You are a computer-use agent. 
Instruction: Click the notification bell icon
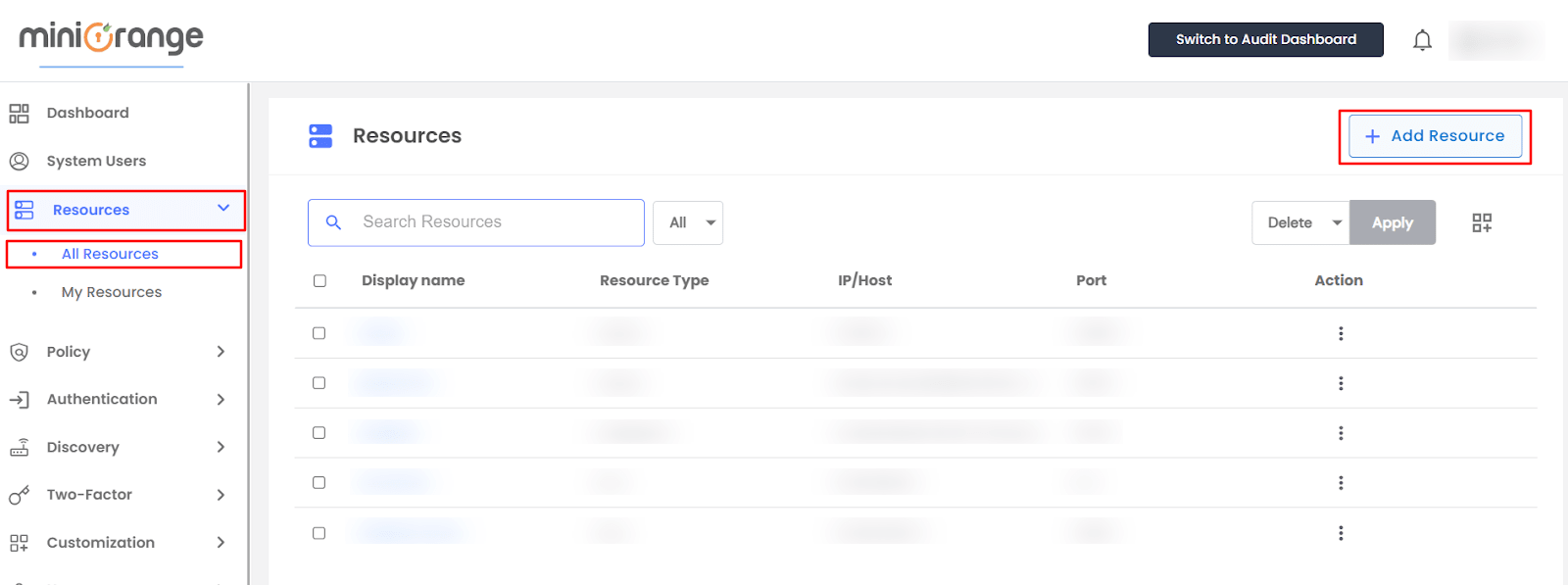tap(1422, 40)
